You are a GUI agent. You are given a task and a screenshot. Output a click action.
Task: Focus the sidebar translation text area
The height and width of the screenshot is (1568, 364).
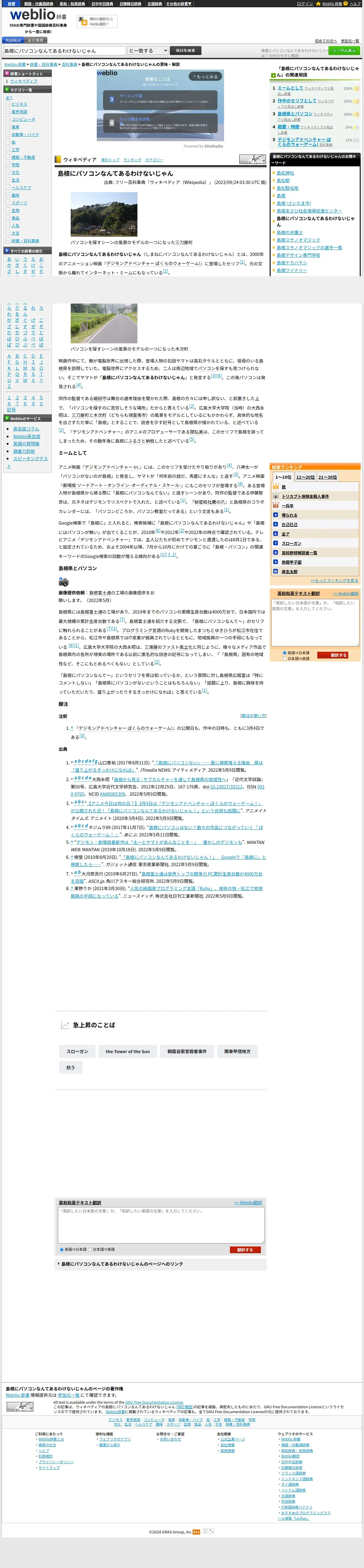(315, 623)
